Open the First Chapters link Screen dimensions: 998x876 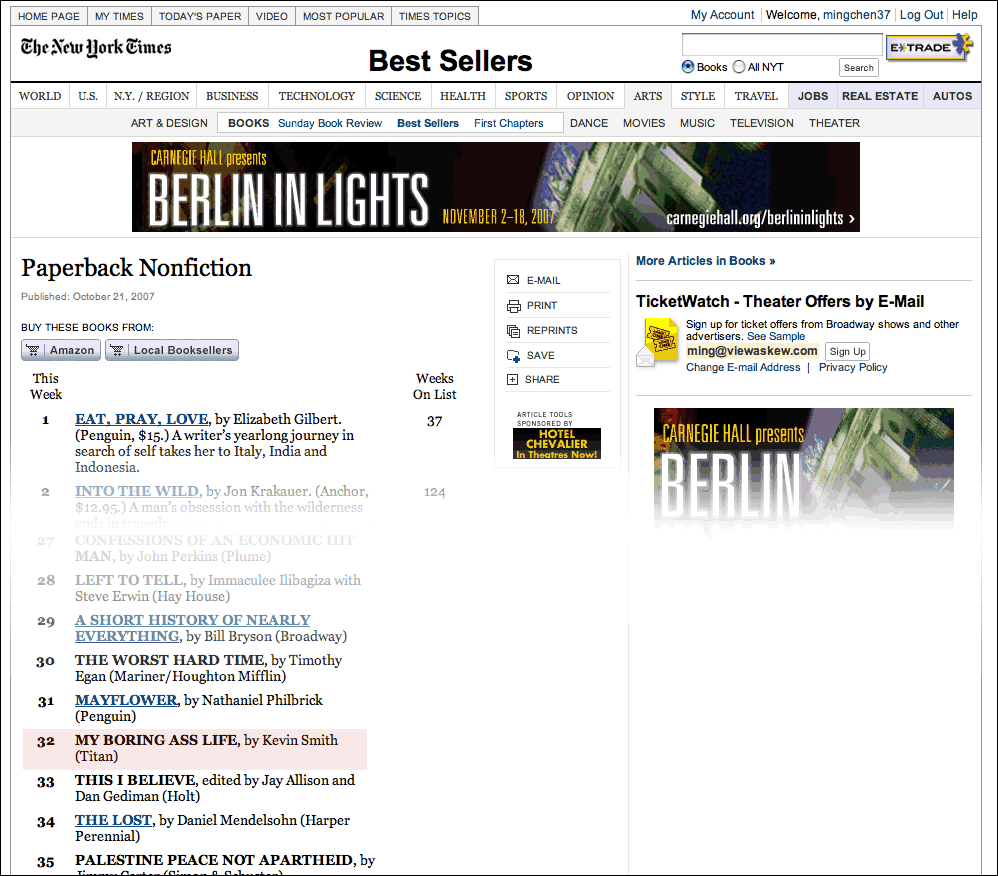tap(509, 124)
